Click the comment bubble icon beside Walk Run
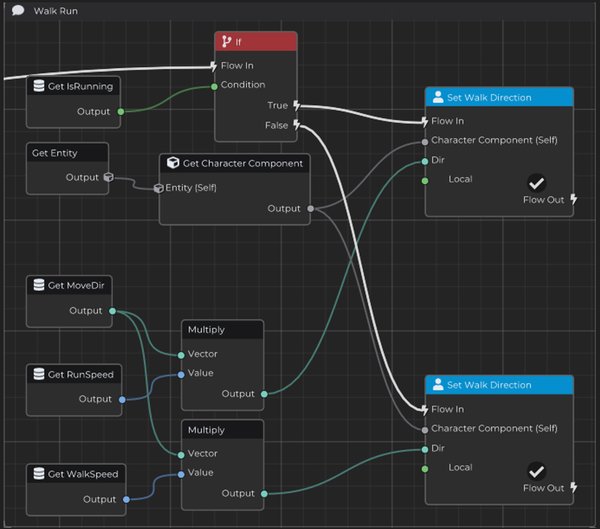Viewport: 600px width, 529px height. tap(18, 11)
